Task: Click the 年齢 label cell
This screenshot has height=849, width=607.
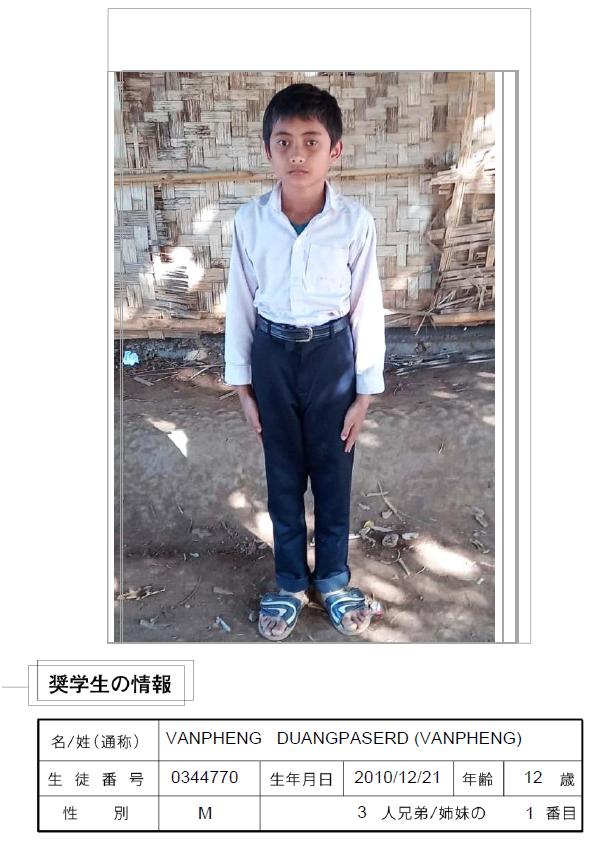Action: click(478, 779)
